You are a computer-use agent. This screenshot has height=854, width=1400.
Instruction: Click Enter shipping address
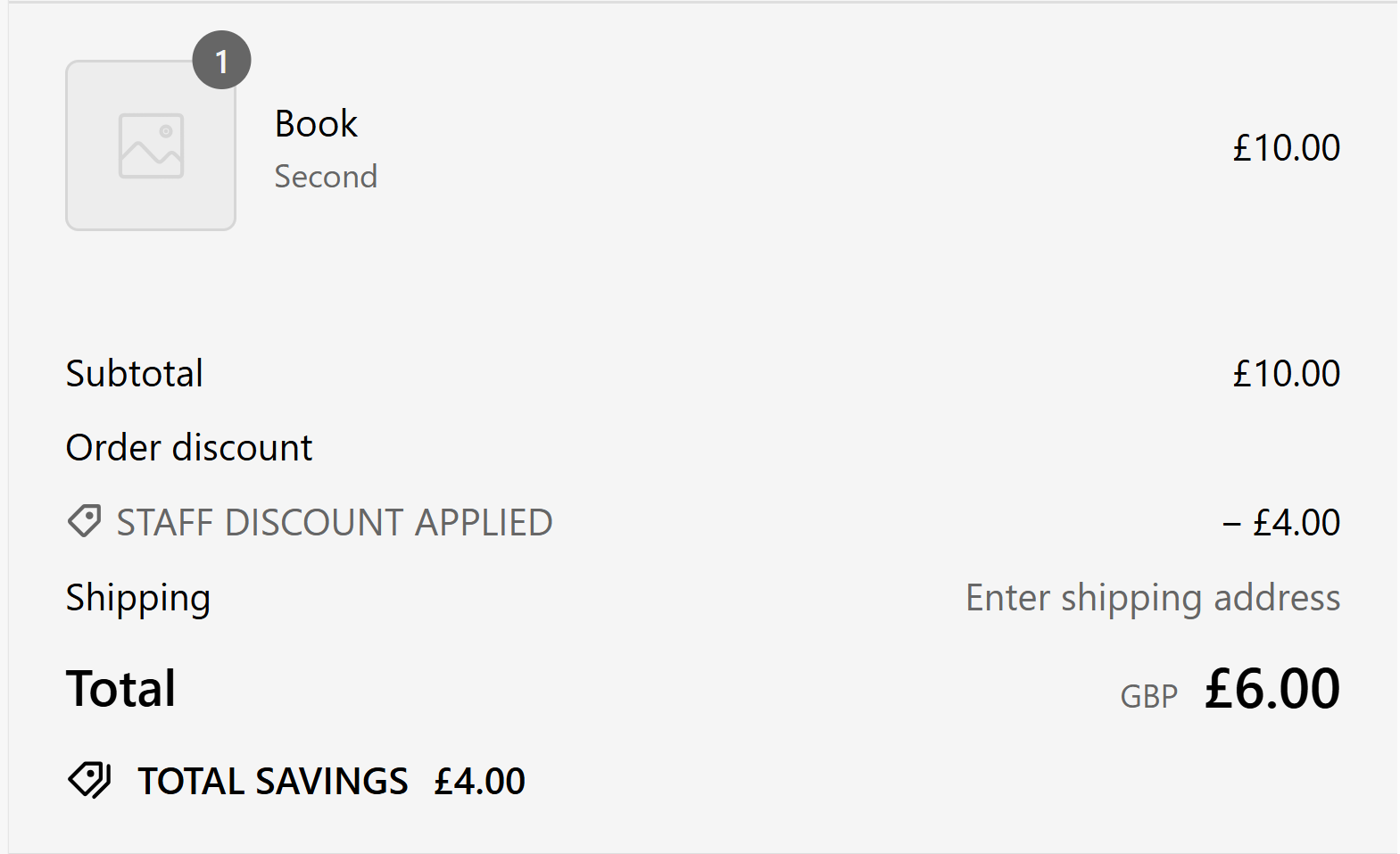pyautogui.click(x=1152, y=598)
